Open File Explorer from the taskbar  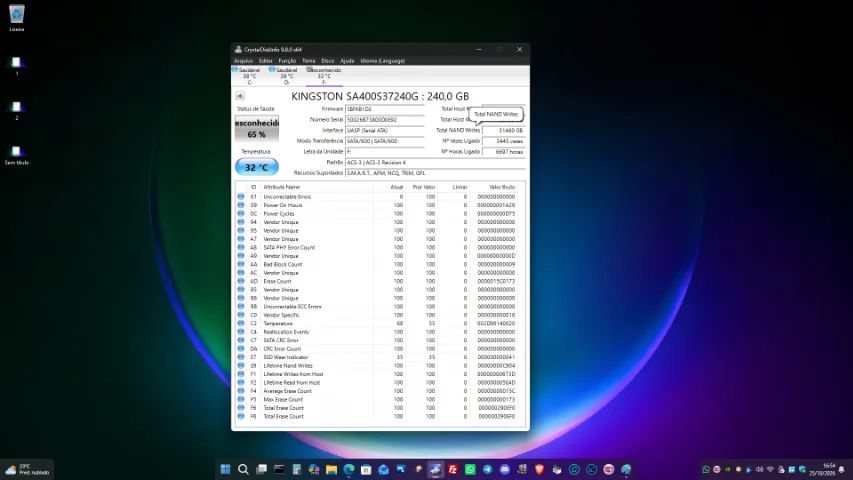click(x=331, y=469)
